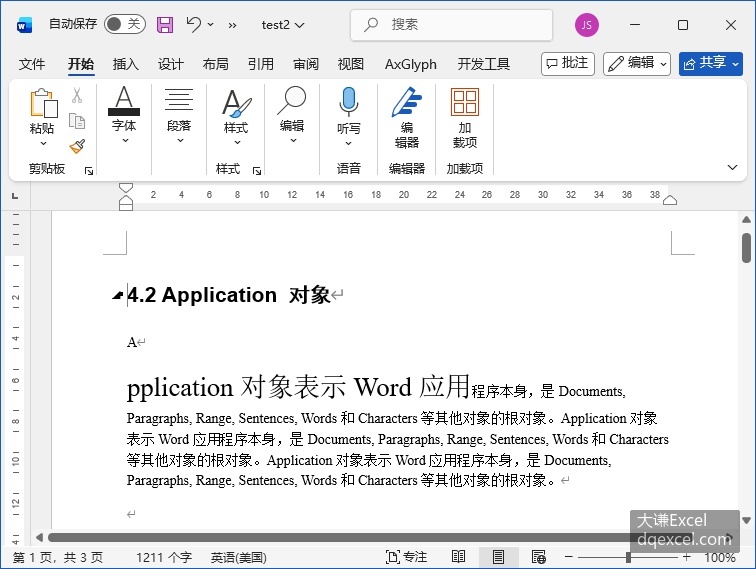Click in the search box
The height and width of the screenshot is (569, 756).
451,25
